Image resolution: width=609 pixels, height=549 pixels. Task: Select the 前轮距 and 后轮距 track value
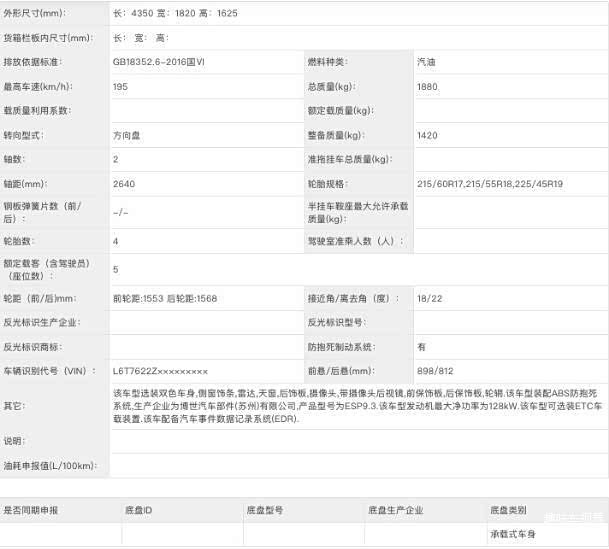click(166, 298)
